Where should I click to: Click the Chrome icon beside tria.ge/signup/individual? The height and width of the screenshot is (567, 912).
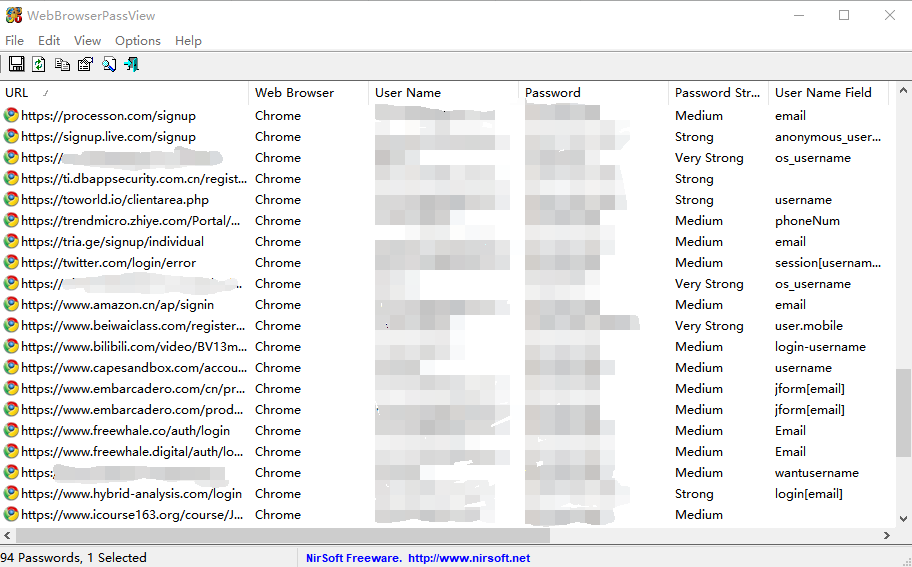pyautogui.click(x=11, y=241)
